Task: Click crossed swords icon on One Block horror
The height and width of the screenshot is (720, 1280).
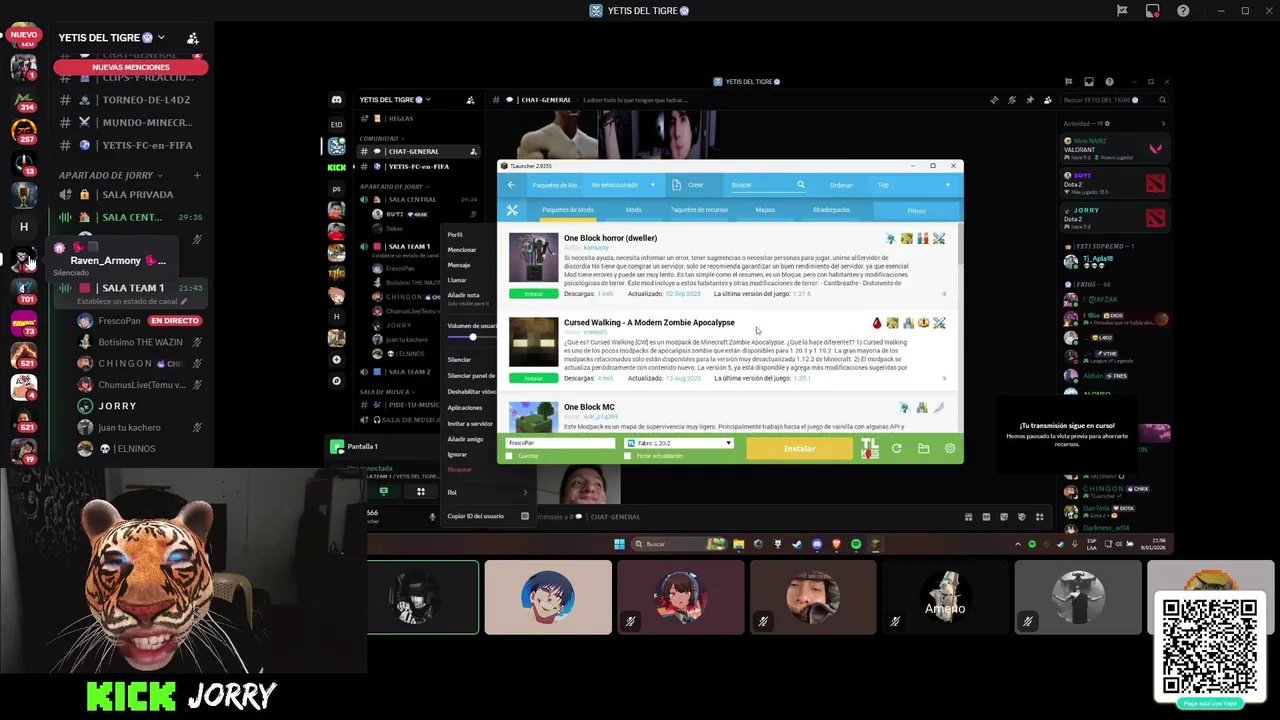Action: coord(939,239)
